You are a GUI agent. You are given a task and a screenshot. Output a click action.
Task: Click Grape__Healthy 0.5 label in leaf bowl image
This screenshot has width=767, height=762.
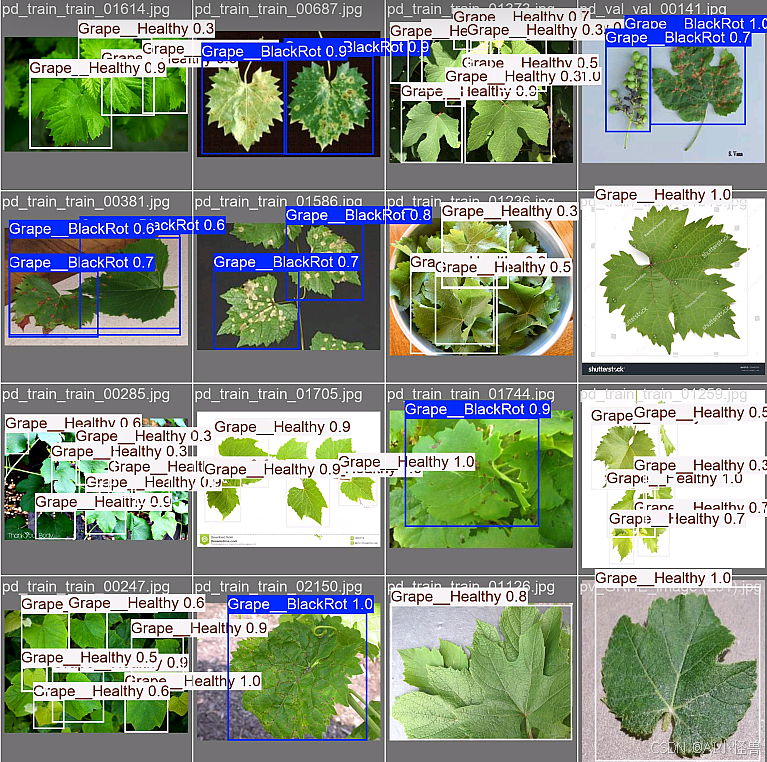pyautogui.click(x=503, y=267)
